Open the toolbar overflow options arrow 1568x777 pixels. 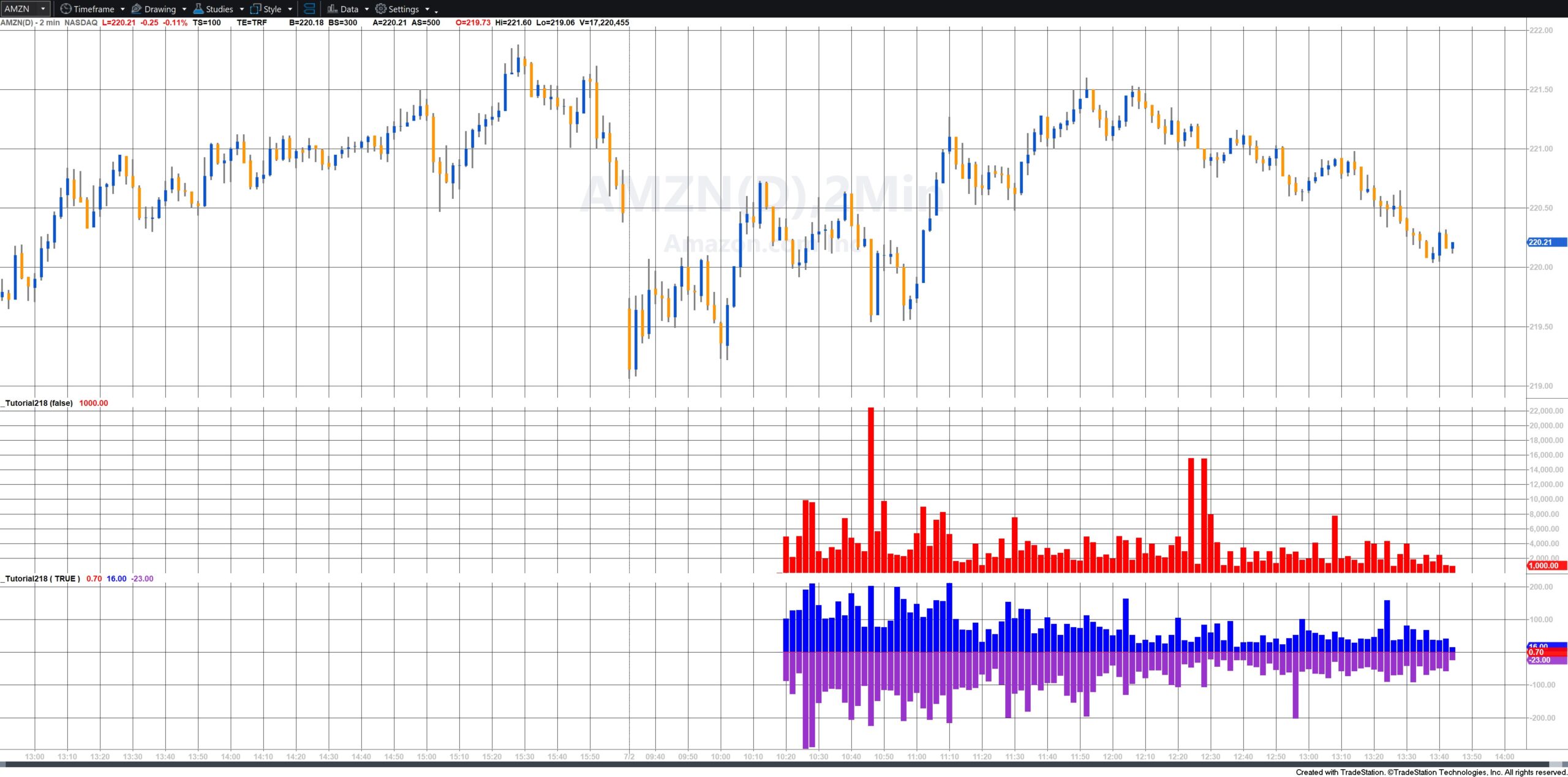pyautogui.click(x=436, y=11)
